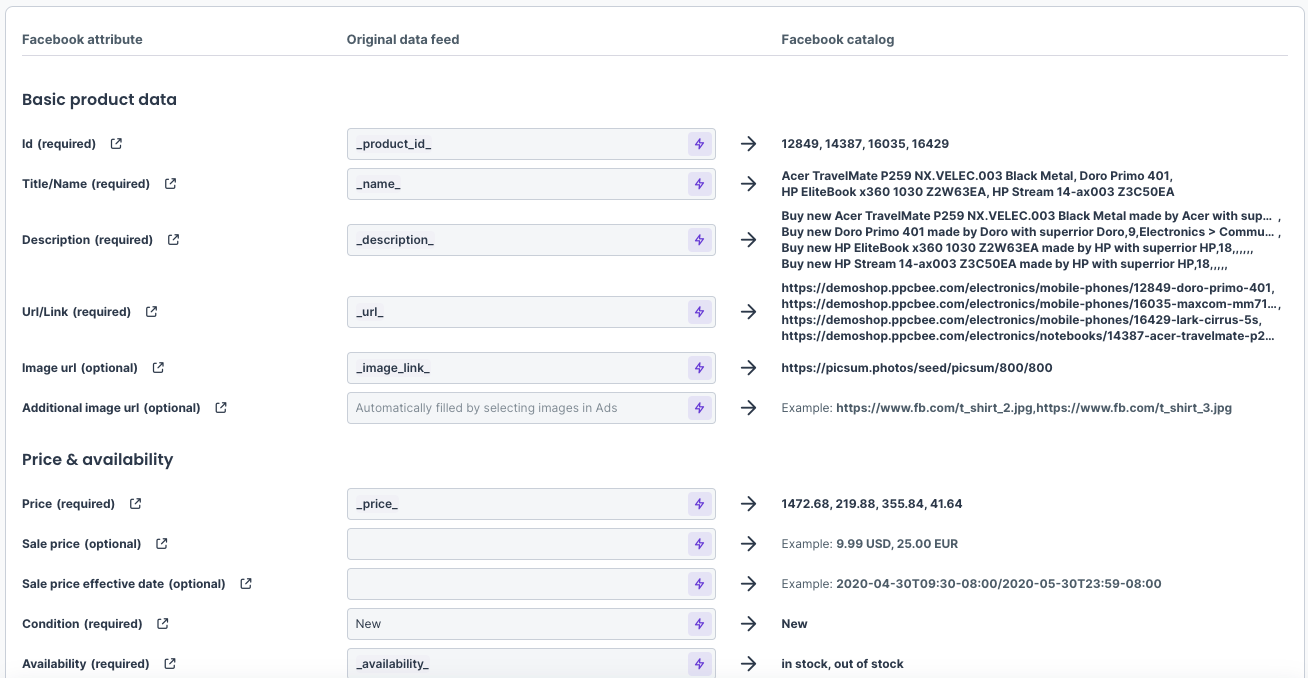This screenshot has width=1308, height=678.
Task: Open external link icon beside Availability
Action: (x=170, y=664)
